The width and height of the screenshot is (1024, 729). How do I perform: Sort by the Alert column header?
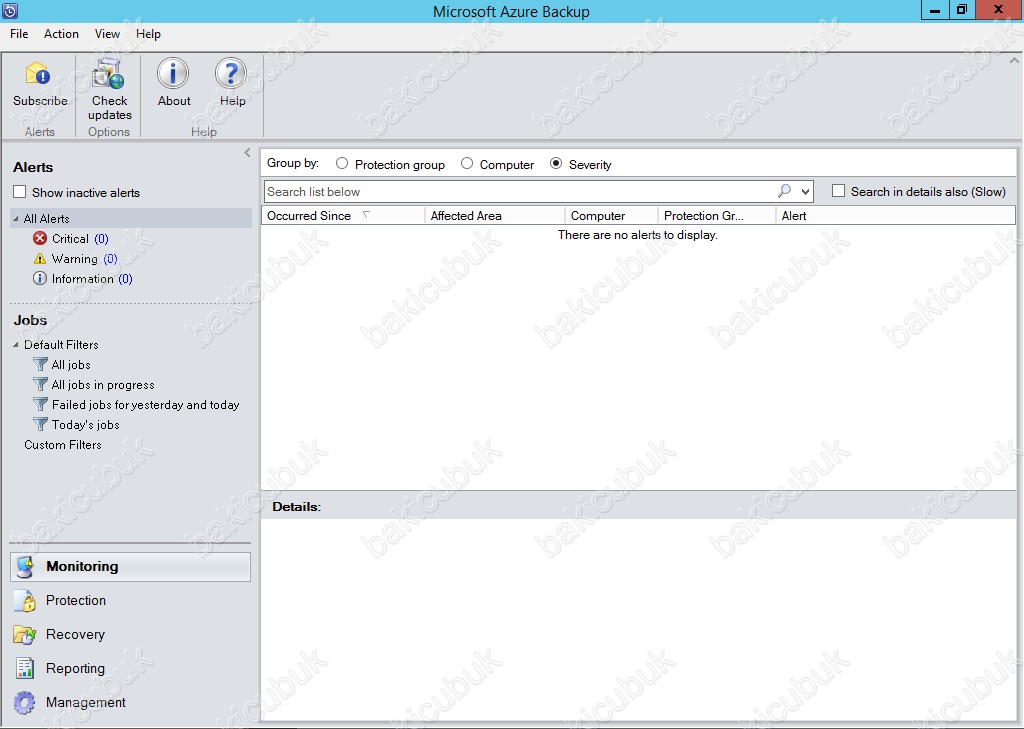point(895,216)
